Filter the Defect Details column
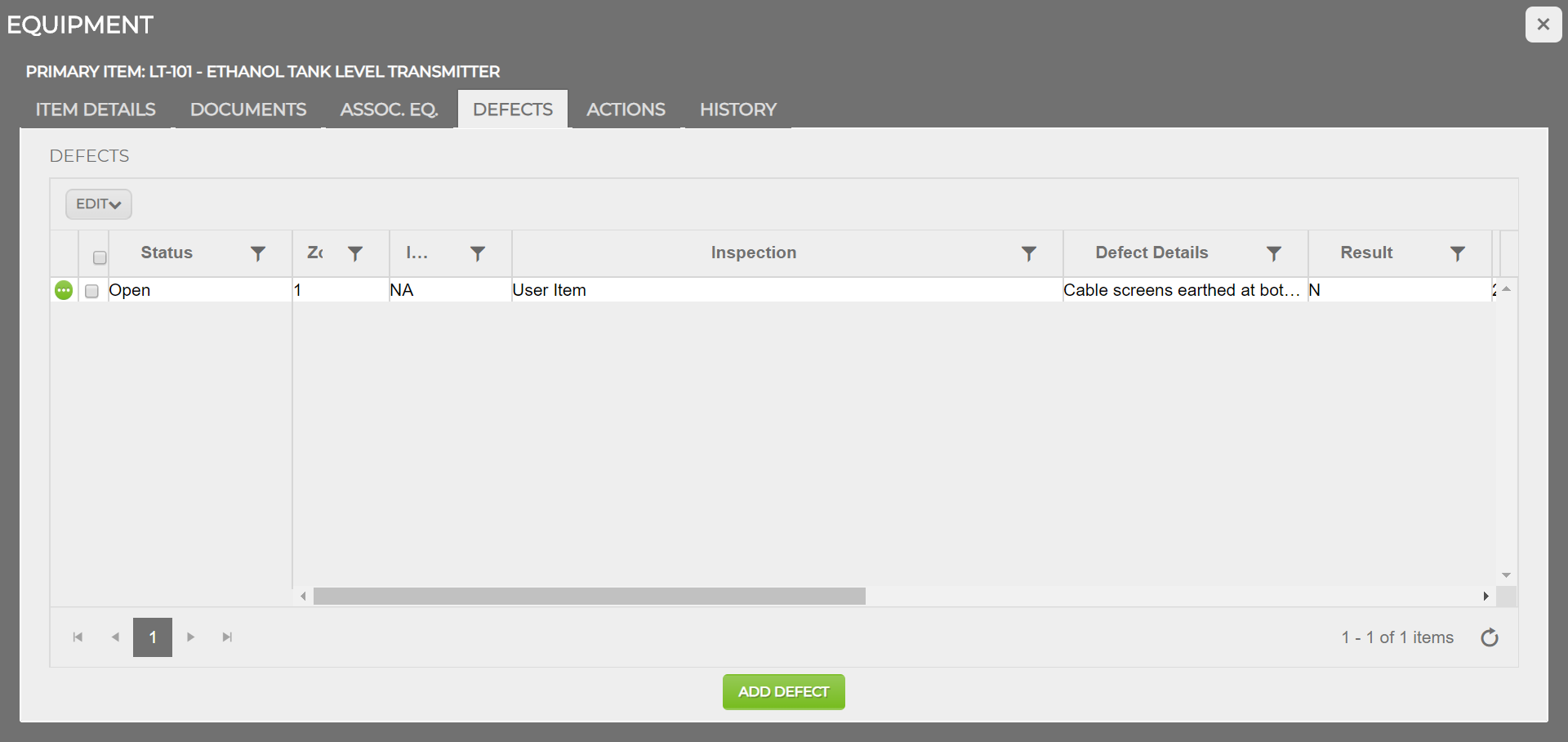This screenshot has height=742, width=1568. point(1274,253)
